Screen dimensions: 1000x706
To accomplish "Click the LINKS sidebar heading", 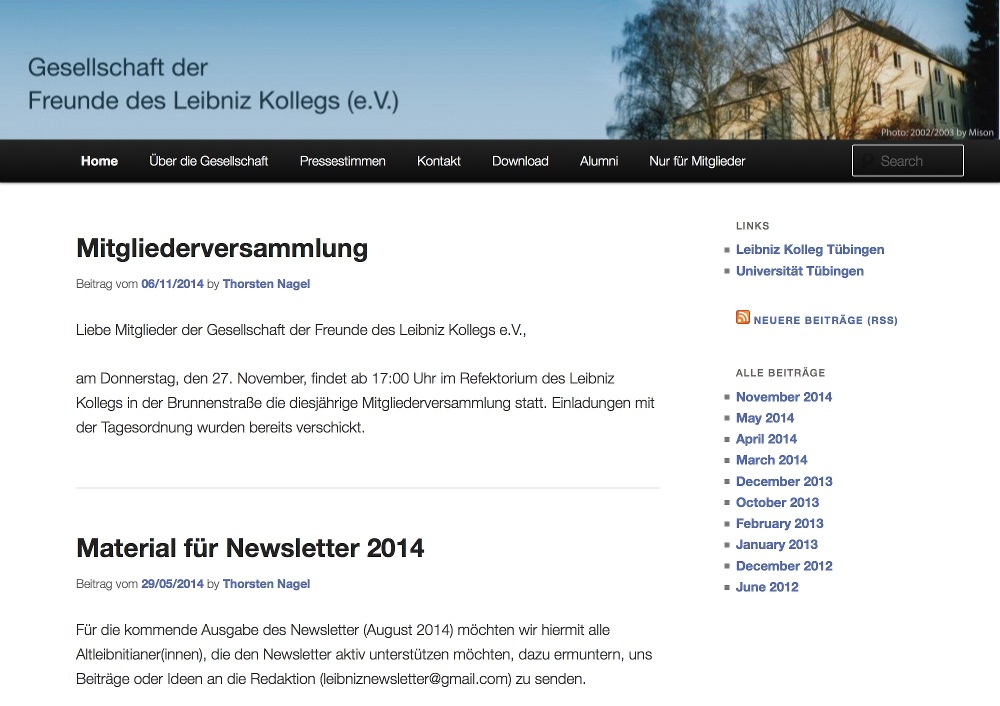I will point(753,226).
